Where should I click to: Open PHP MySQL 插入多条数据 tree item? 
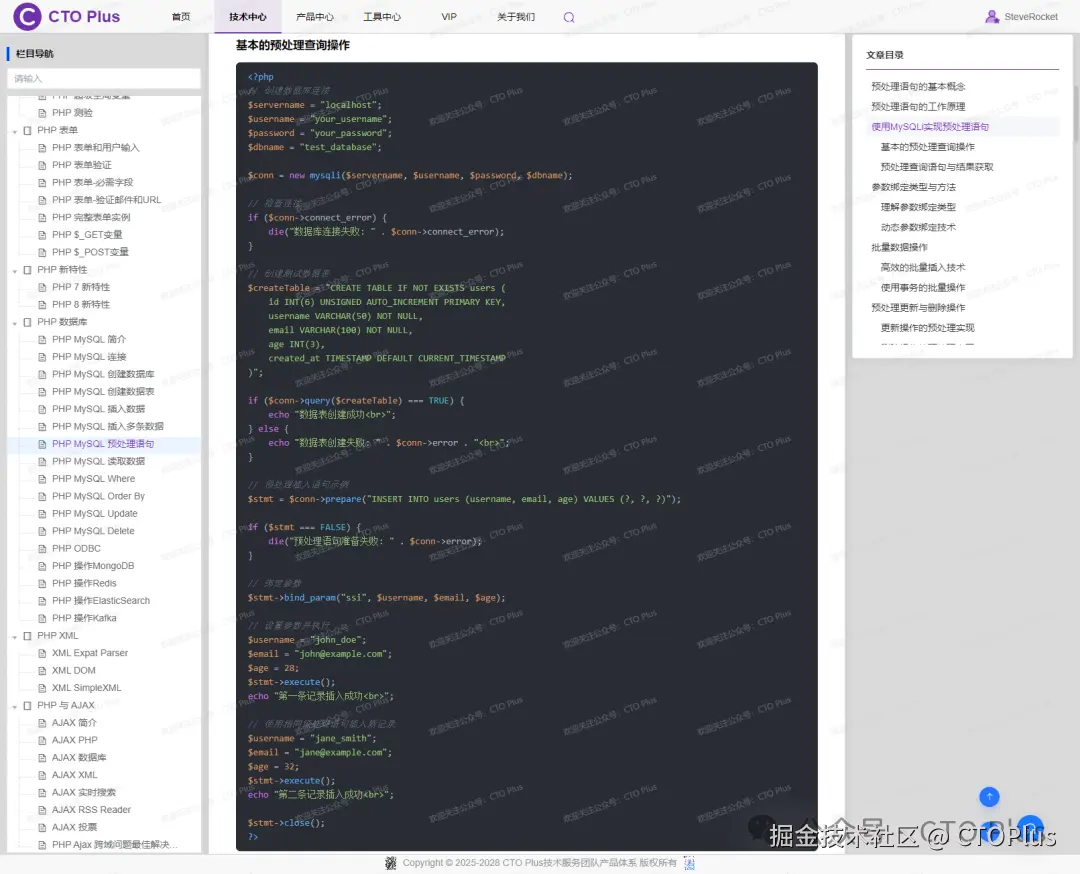107,426
